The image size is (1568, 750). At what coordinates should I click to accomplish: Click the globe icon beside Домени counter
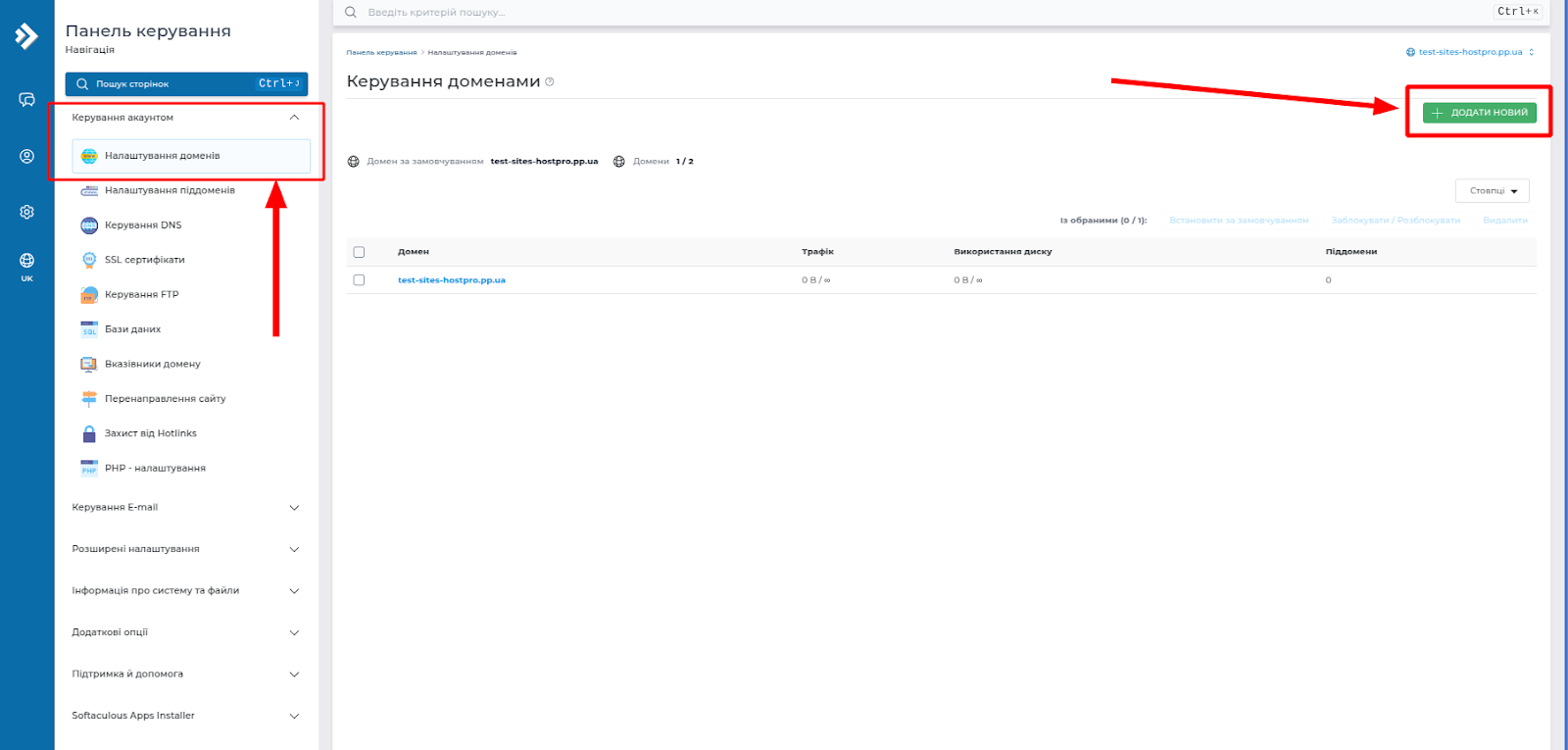tap(619, 162)
